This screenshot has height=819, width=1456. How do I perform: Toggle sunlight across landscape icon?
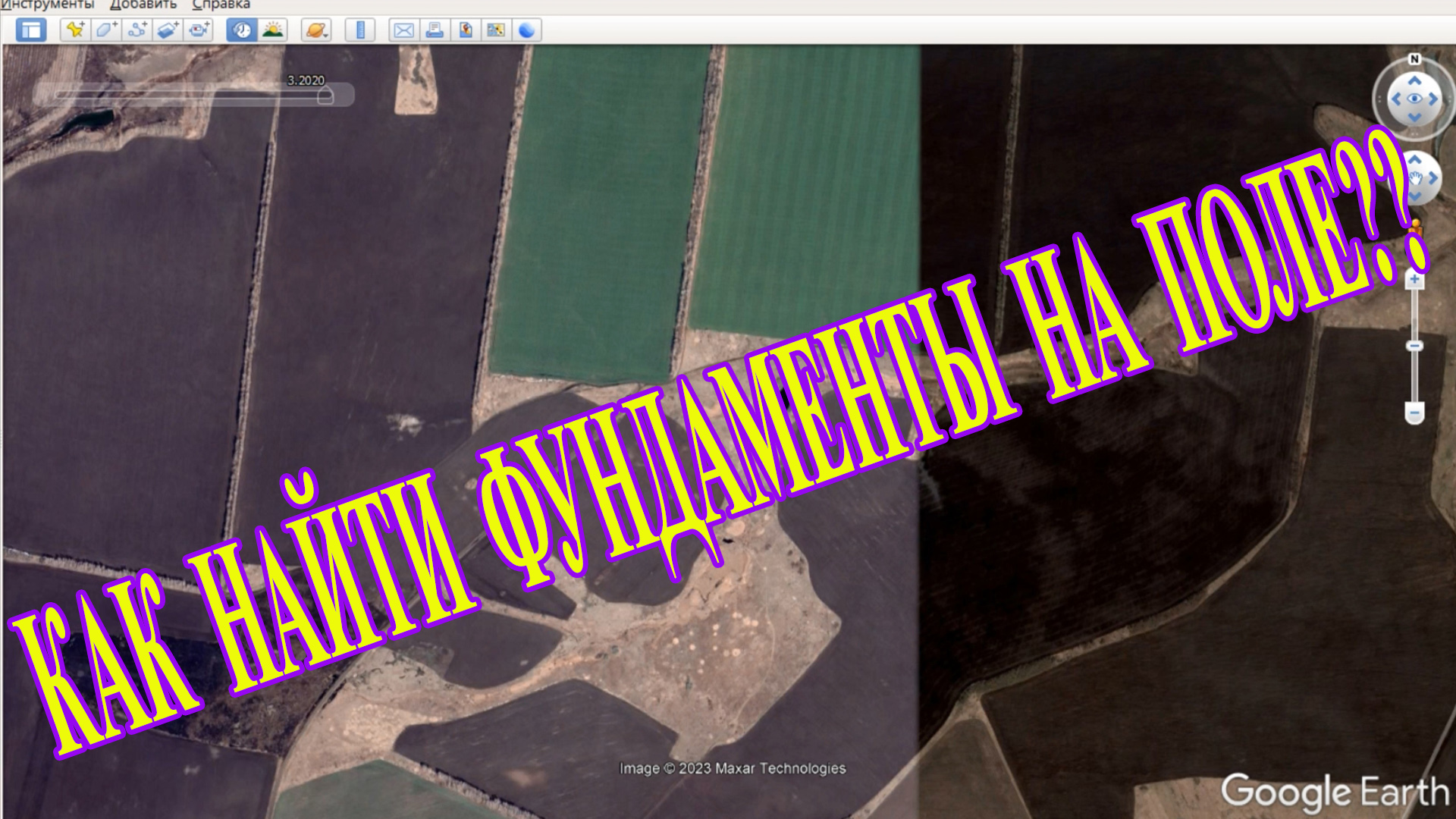[x=272, y=30]
